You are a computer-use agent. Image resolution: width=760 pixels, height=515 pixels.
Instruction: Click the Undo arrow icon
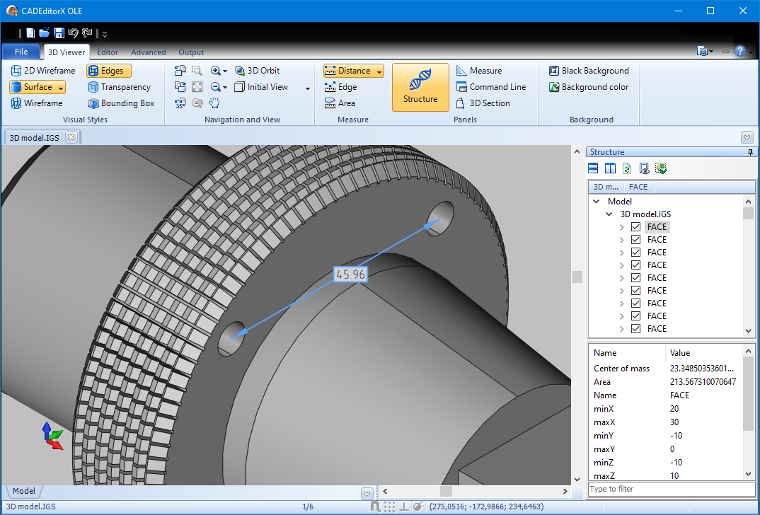tap(73, 33)
